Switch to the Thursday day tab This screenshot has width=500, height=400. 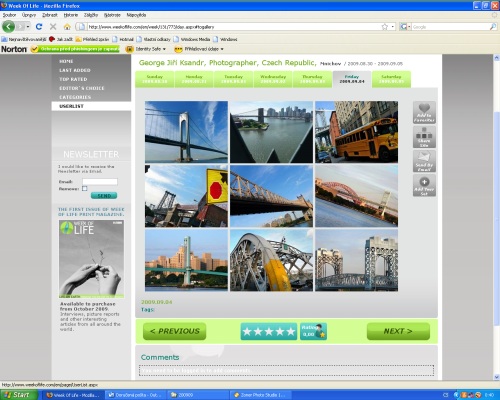point(312,79)
